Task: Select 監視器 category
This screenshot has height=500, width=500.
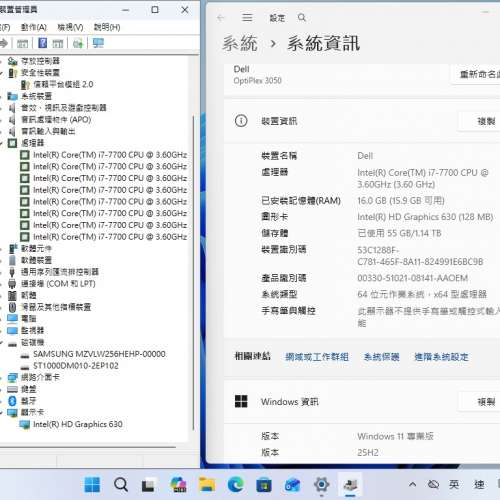Action: tap(33, 330)
